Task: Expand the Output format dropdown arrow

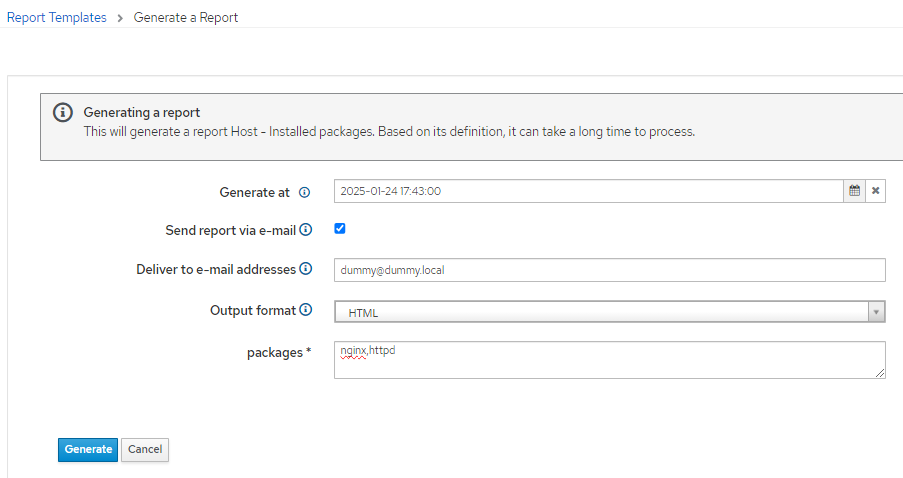Action: pos(876,312)
